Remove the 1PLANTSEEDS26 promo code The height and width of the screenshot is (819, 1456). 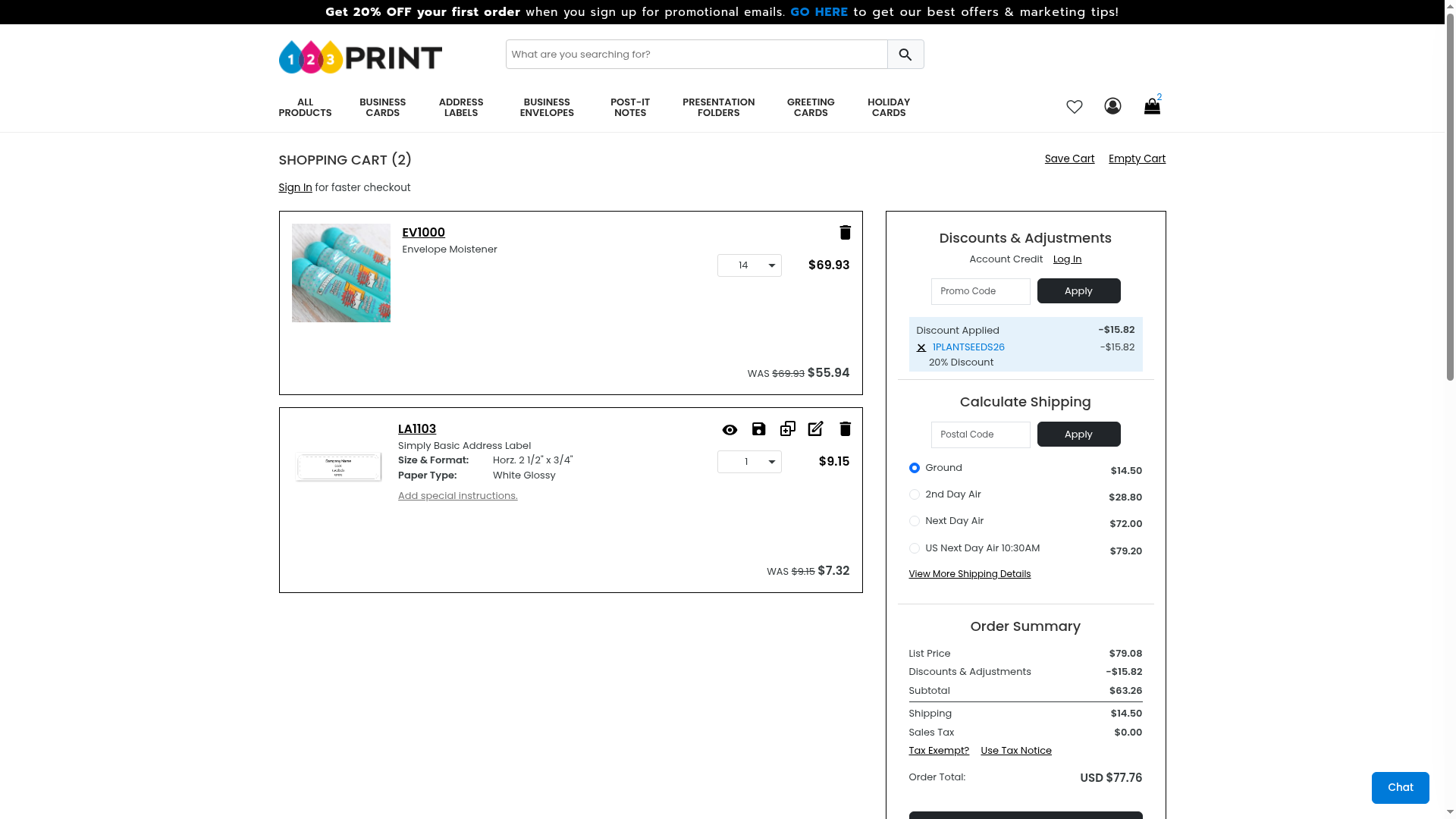921,348
